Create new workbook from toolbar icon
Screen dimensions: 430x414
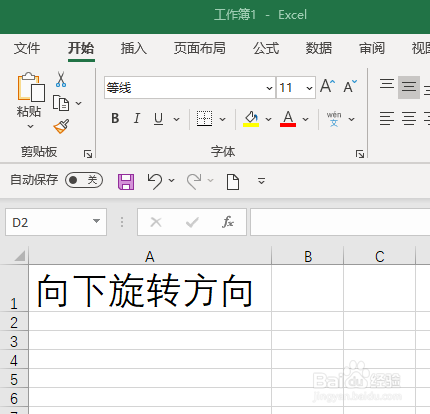pyautogui.click(x=233, y=182)
